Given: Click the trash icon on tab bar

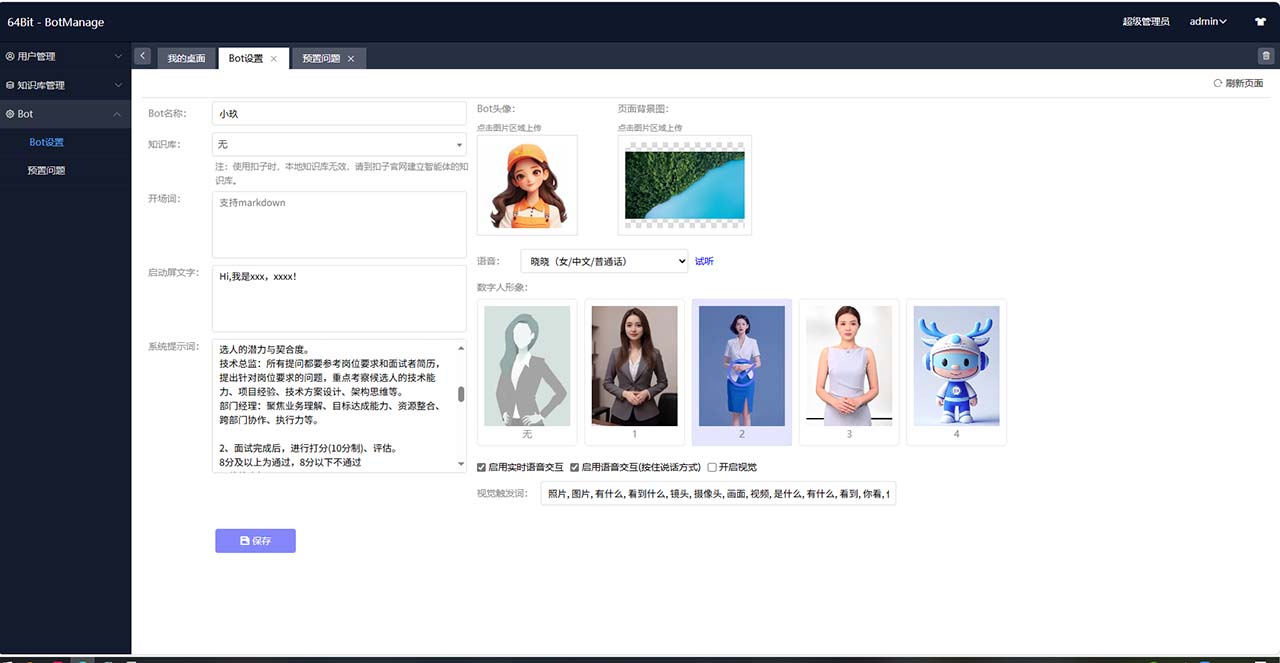Looking at the screenshot, I should [1266, 56].
